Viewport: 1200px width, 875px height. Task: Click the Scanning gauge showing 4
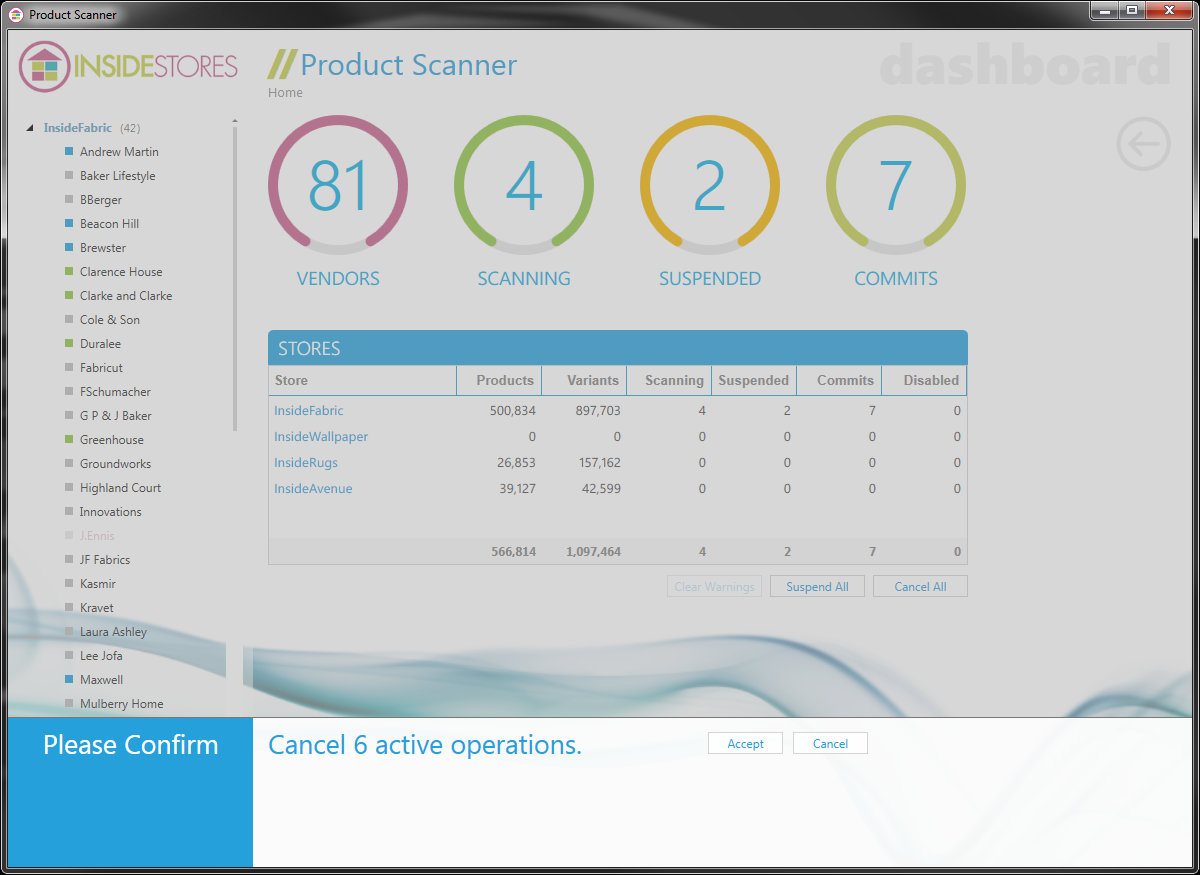click(x=524, y=185)
